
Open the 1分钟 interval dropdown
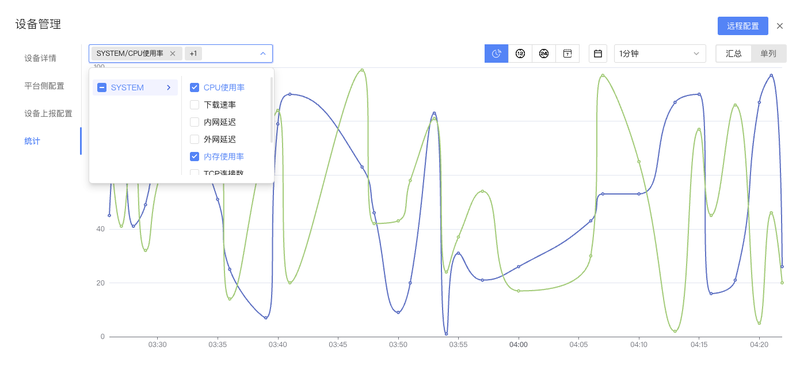coord(660,54)
